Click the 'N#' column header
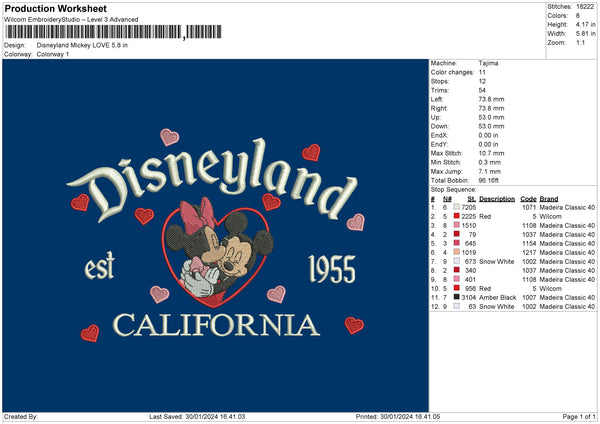600x424 pixels. coord(447,199)
